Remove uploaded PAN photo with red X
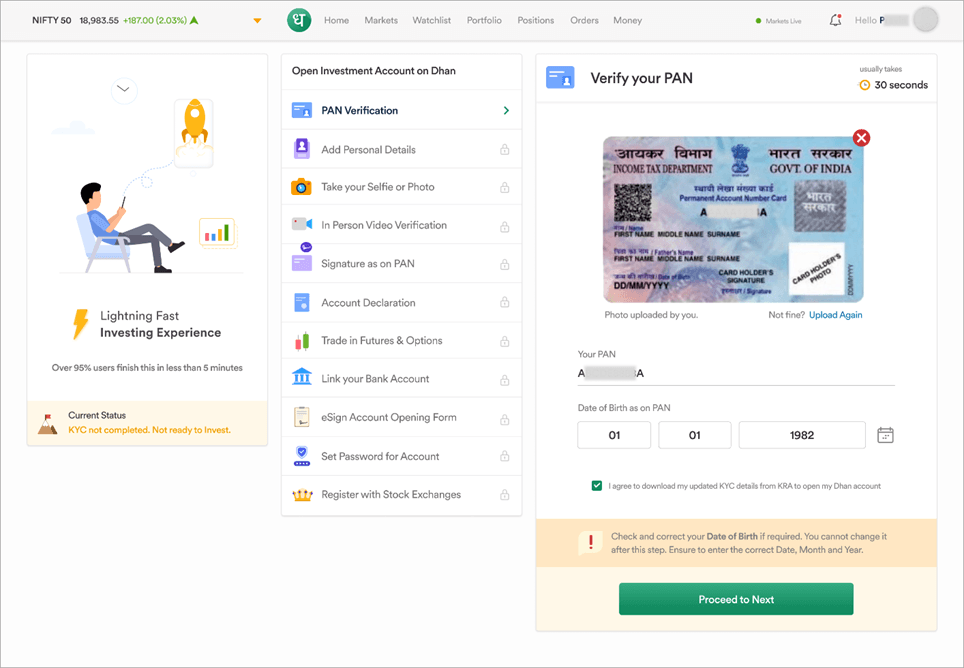 coord(861,138)
